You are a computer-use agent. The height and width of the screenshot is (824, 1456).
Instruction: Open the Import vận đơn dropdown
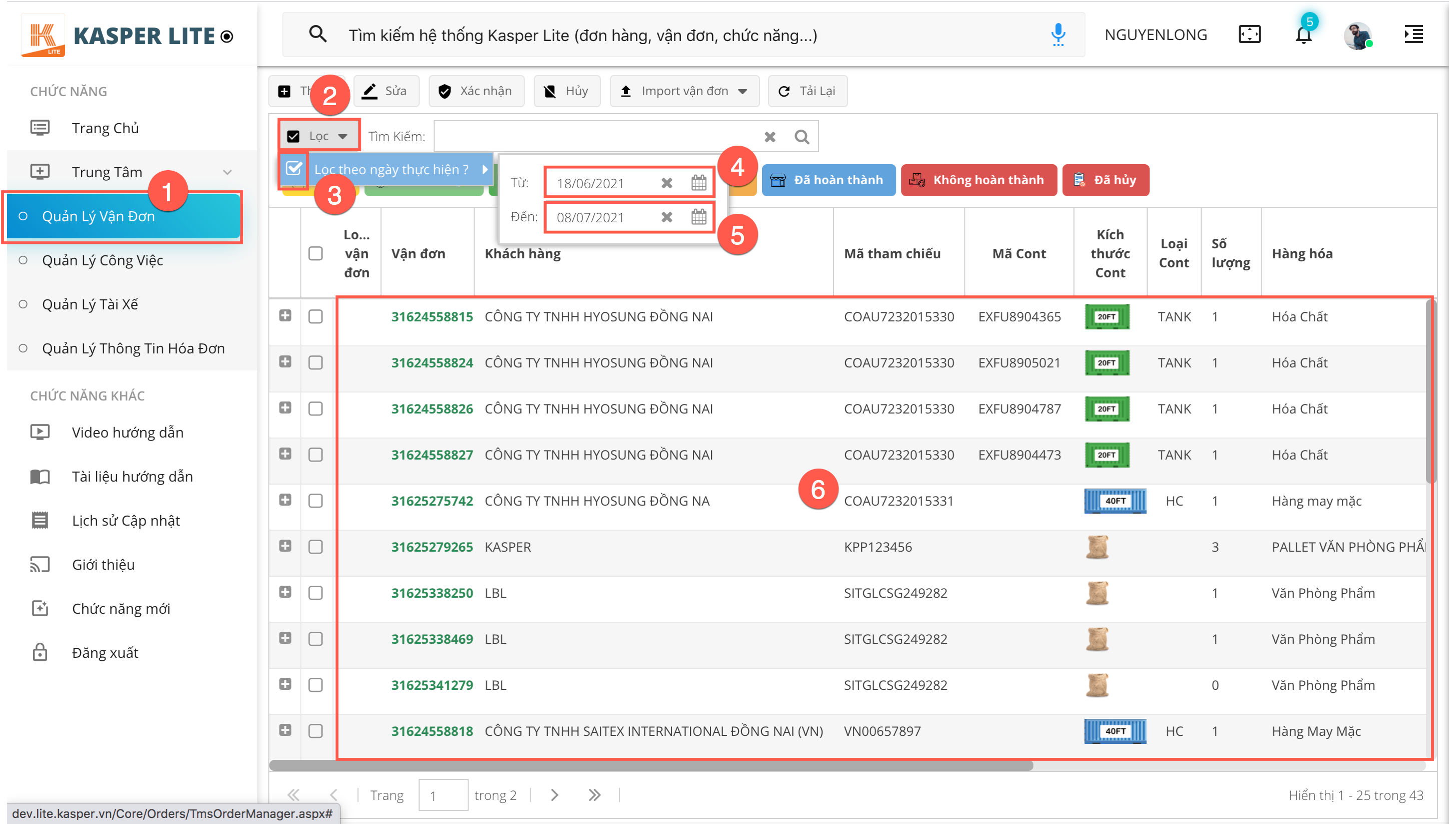pyautogui.click(x=684, y=91)
